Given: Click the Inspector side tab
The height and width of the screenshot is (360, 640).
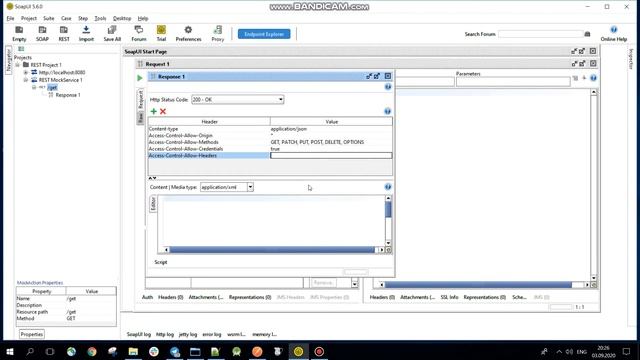Looking at the screenshot, I should (631, 60).
